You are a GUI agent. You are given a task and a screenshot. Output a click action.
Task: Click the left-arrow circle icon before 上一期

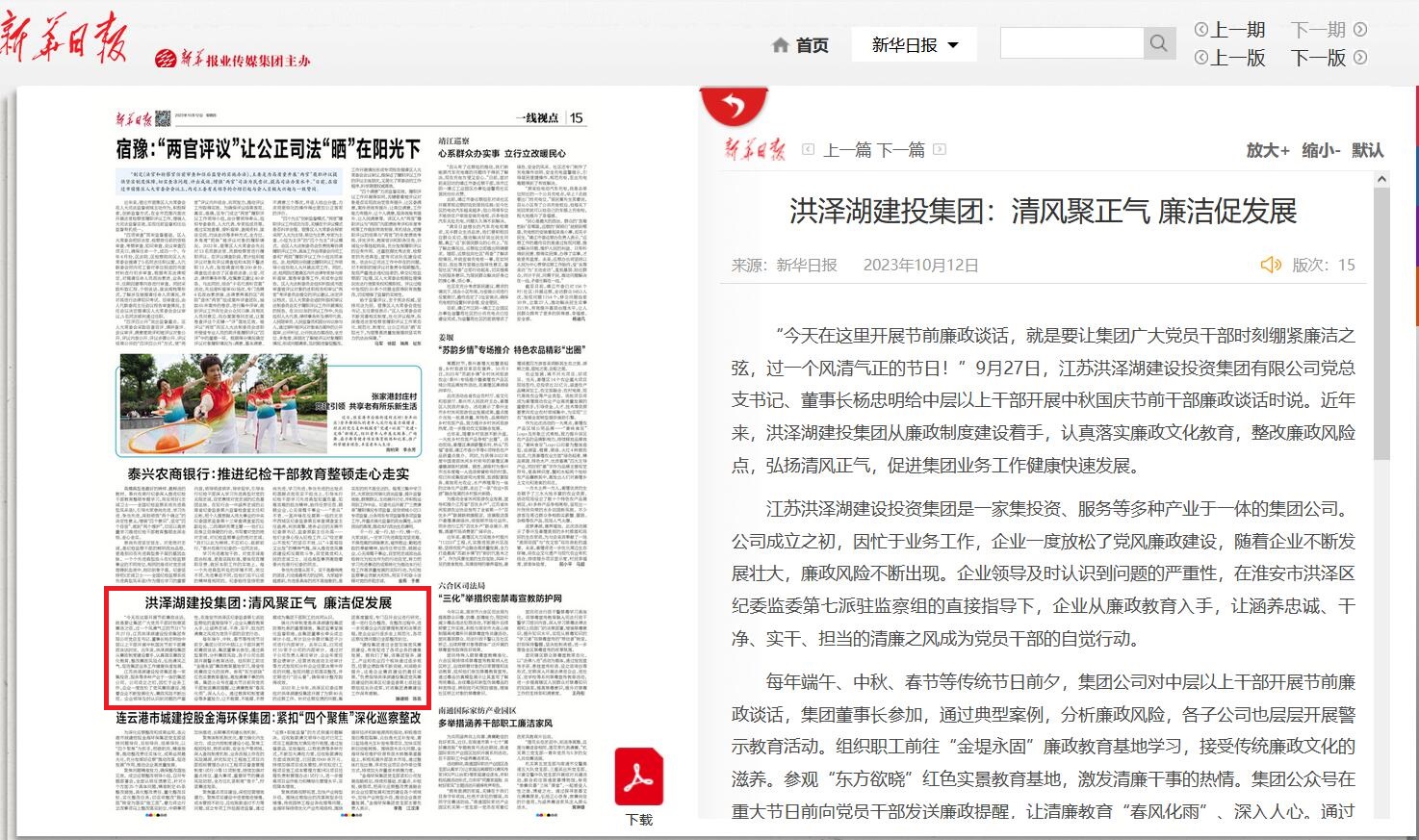coord(1201,30)
